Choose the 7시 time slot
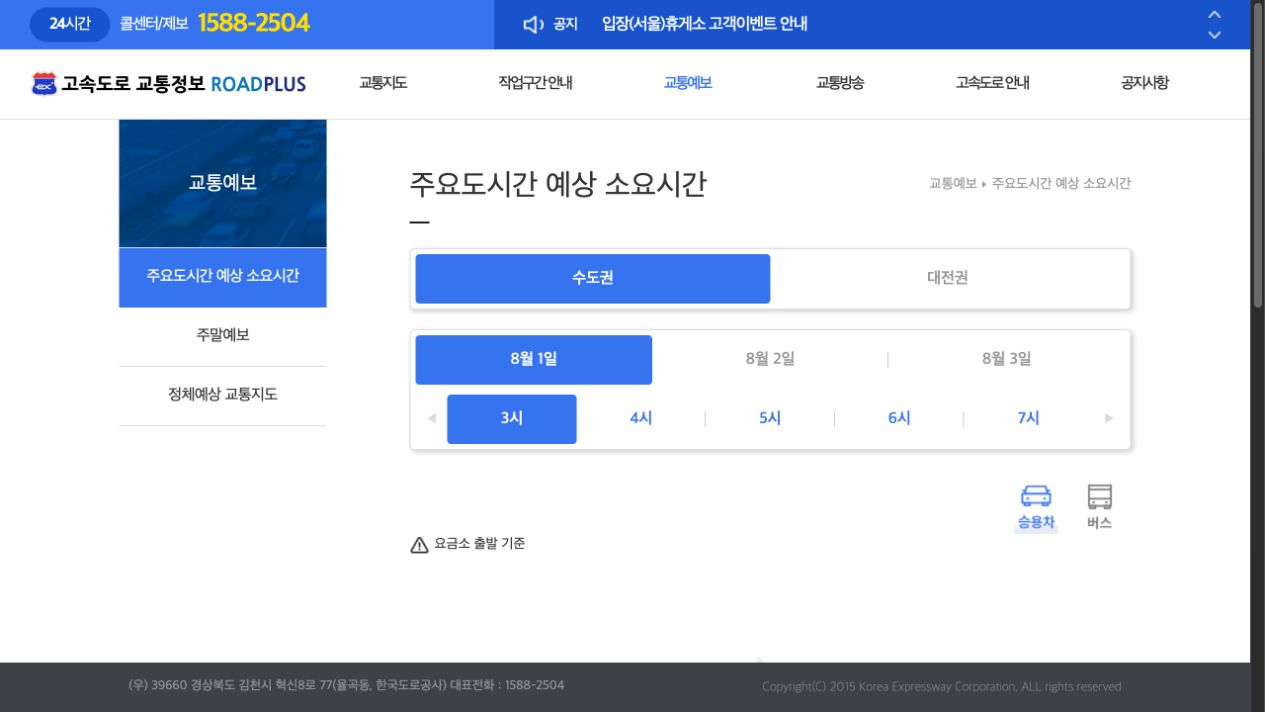 click(x=1029, y=419)
